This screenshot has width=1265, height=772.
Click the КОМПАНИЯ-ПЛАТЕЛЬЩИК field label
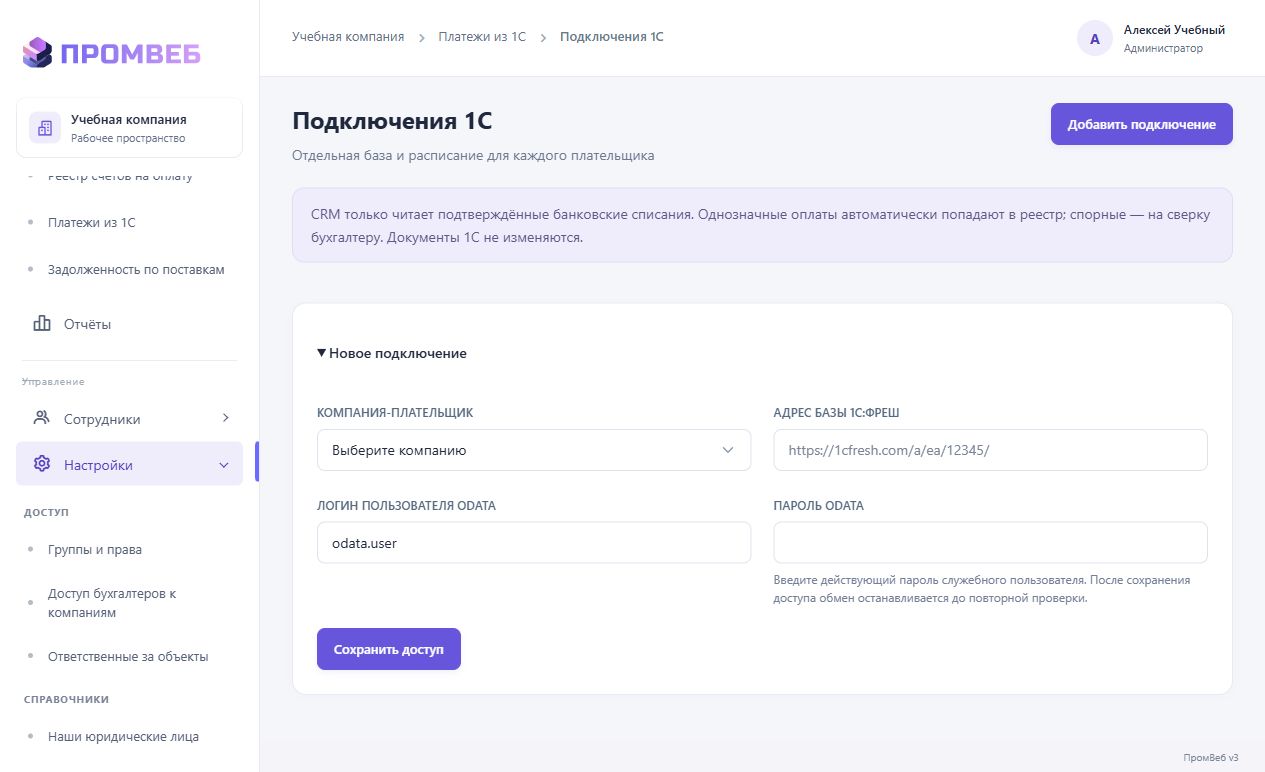(395, 413)
